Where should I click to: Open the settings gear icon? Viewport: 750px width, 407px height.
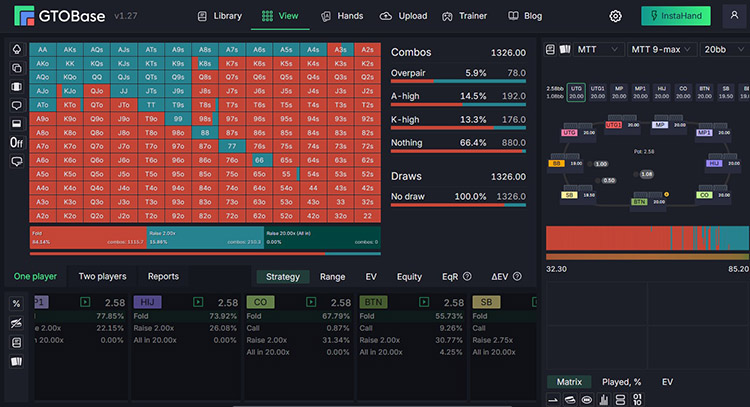point(615,16)
